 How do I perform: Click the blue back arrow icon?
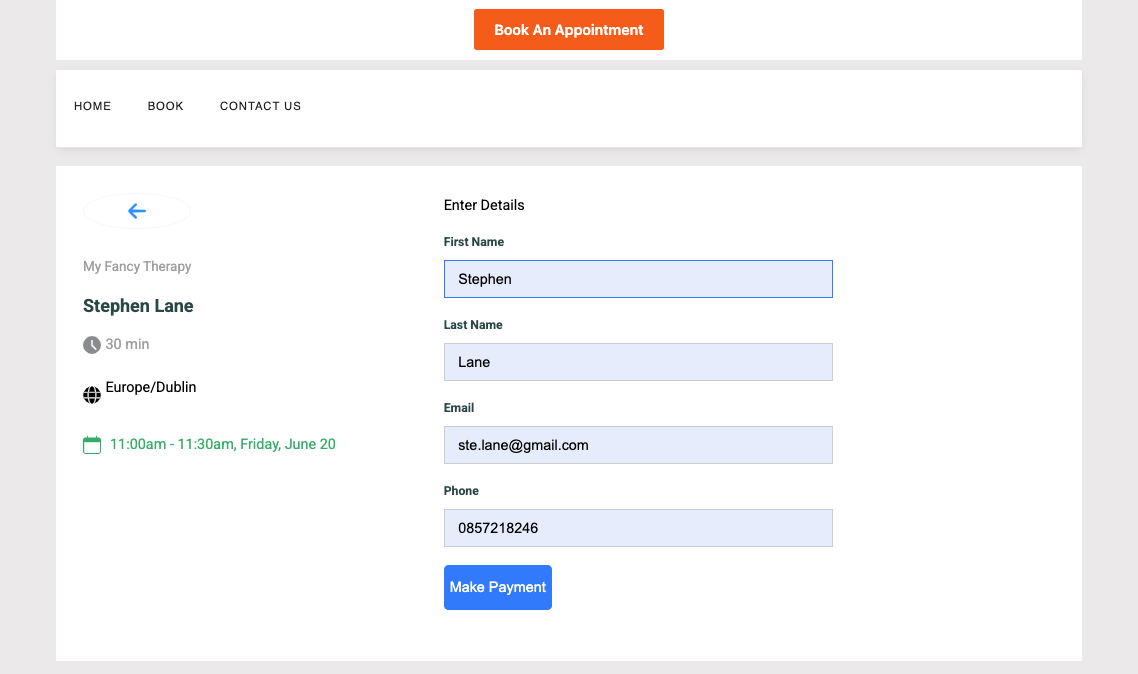click(136, 211)
